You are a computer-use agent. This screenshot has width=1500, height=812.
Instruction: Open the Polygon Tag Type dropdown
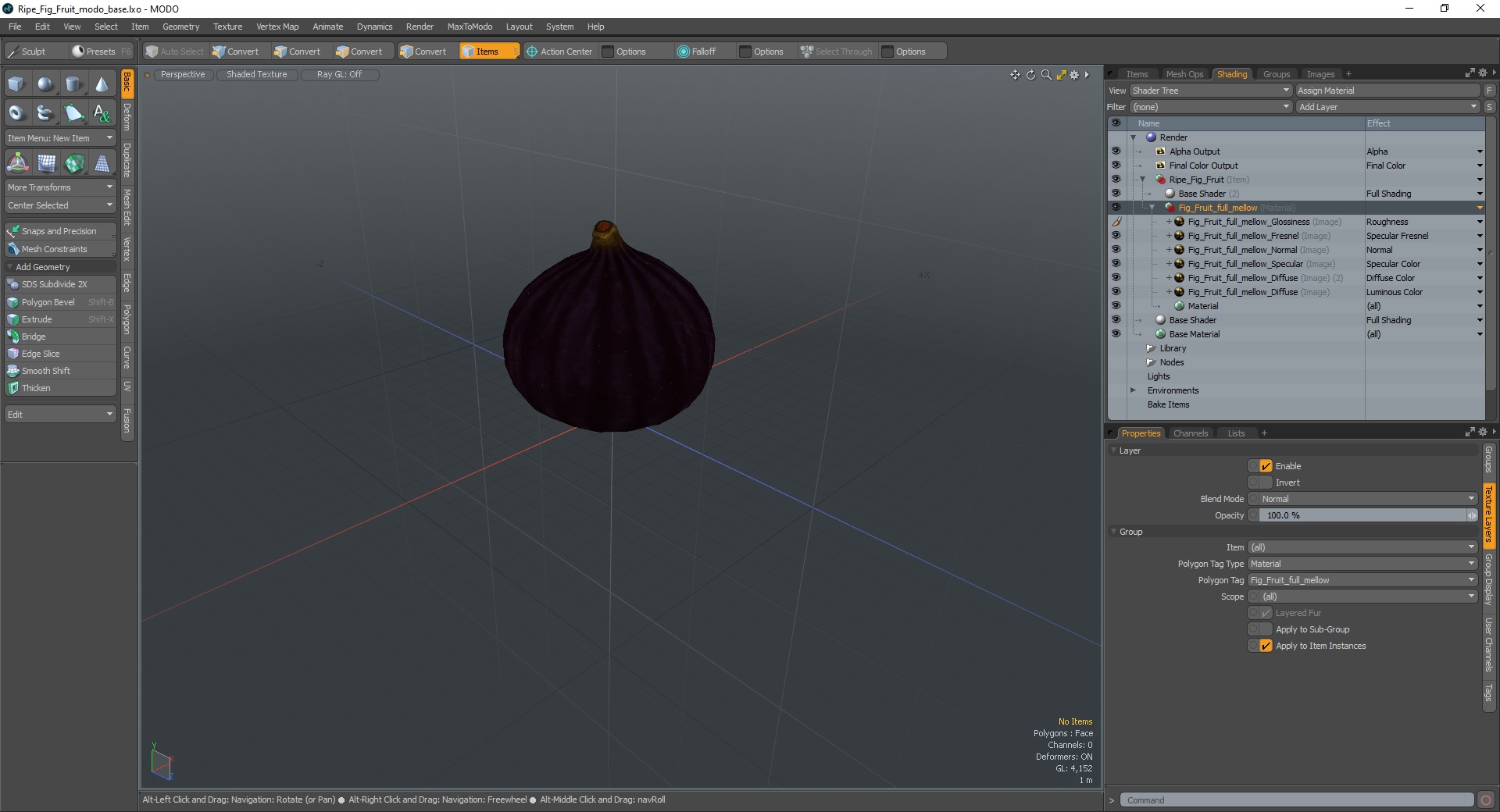tap(1362, 564)
